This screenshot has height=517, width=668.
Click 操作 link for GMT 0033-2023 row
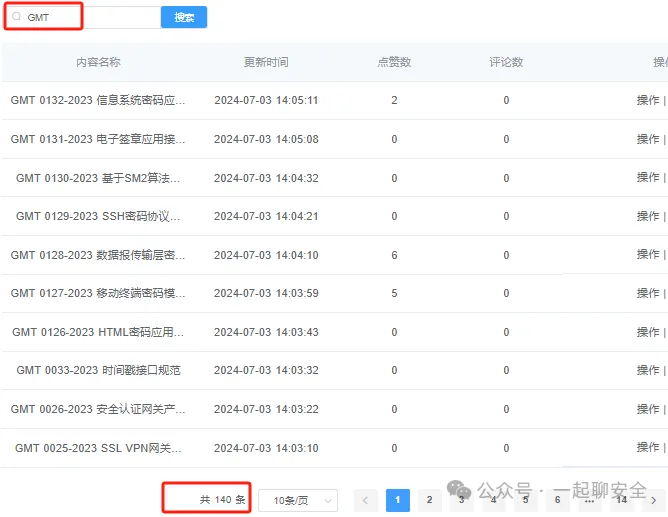[648, 370]
